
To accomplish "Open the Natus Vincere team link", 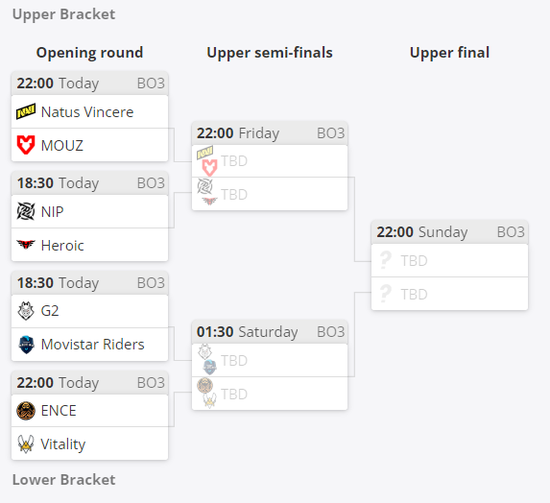I will point(87,112).
